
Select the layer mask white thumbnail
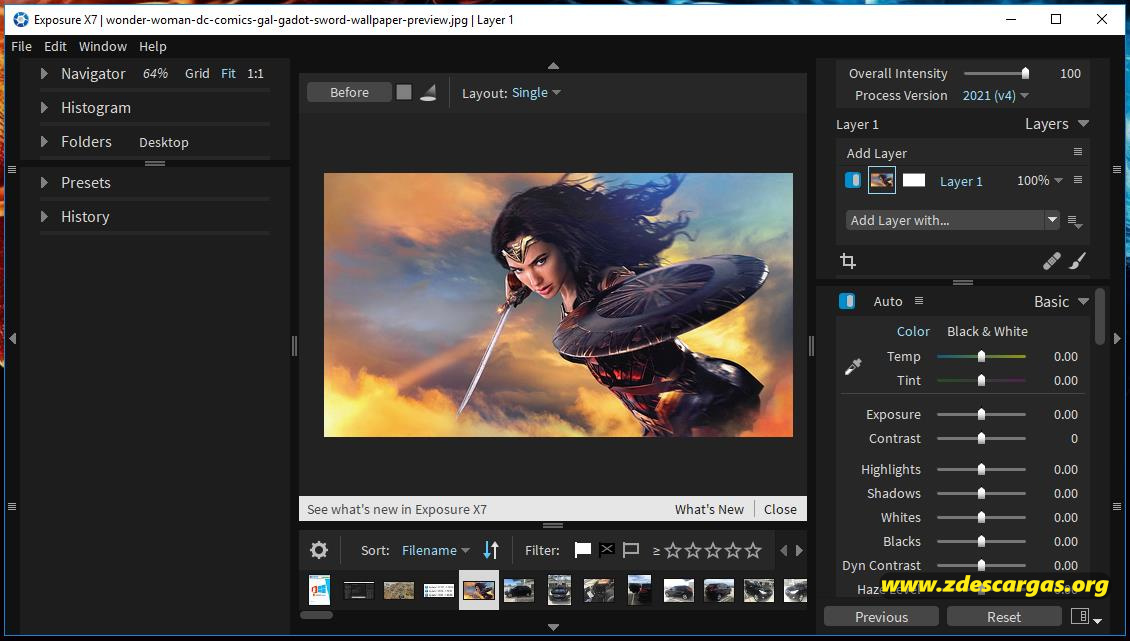click(x=914, y=180)
